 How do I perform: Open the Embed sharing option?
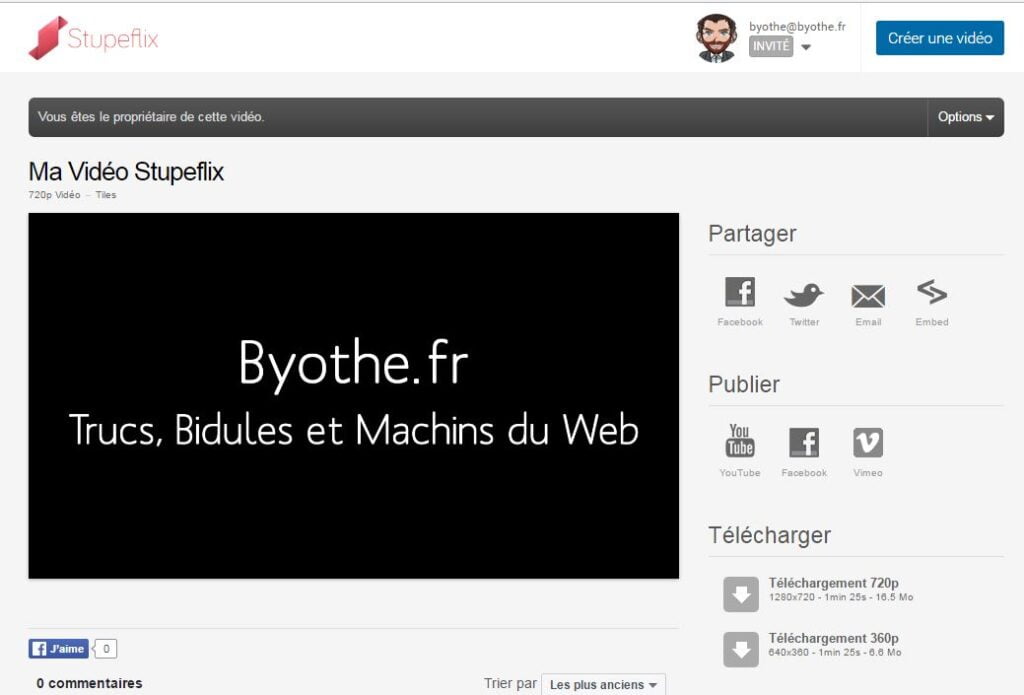click(x=931, y=292)
